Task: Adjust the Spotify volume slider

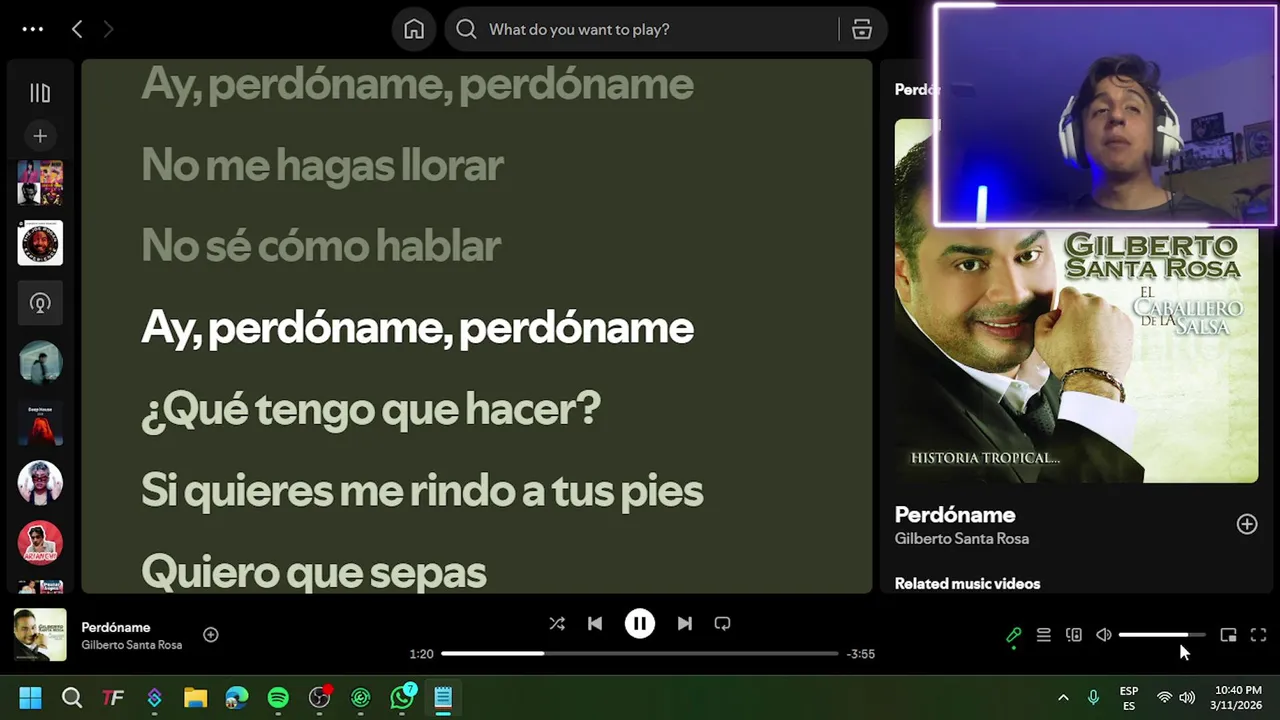Action: click(1162, 635)
